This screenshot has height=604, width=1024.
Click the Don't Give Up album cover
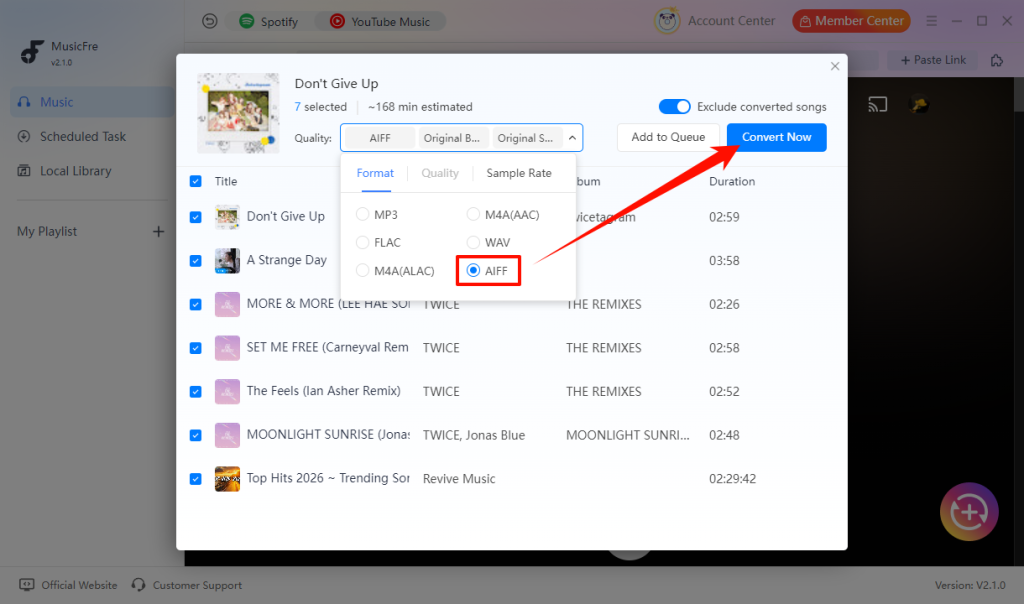click(x=238, y=113)
